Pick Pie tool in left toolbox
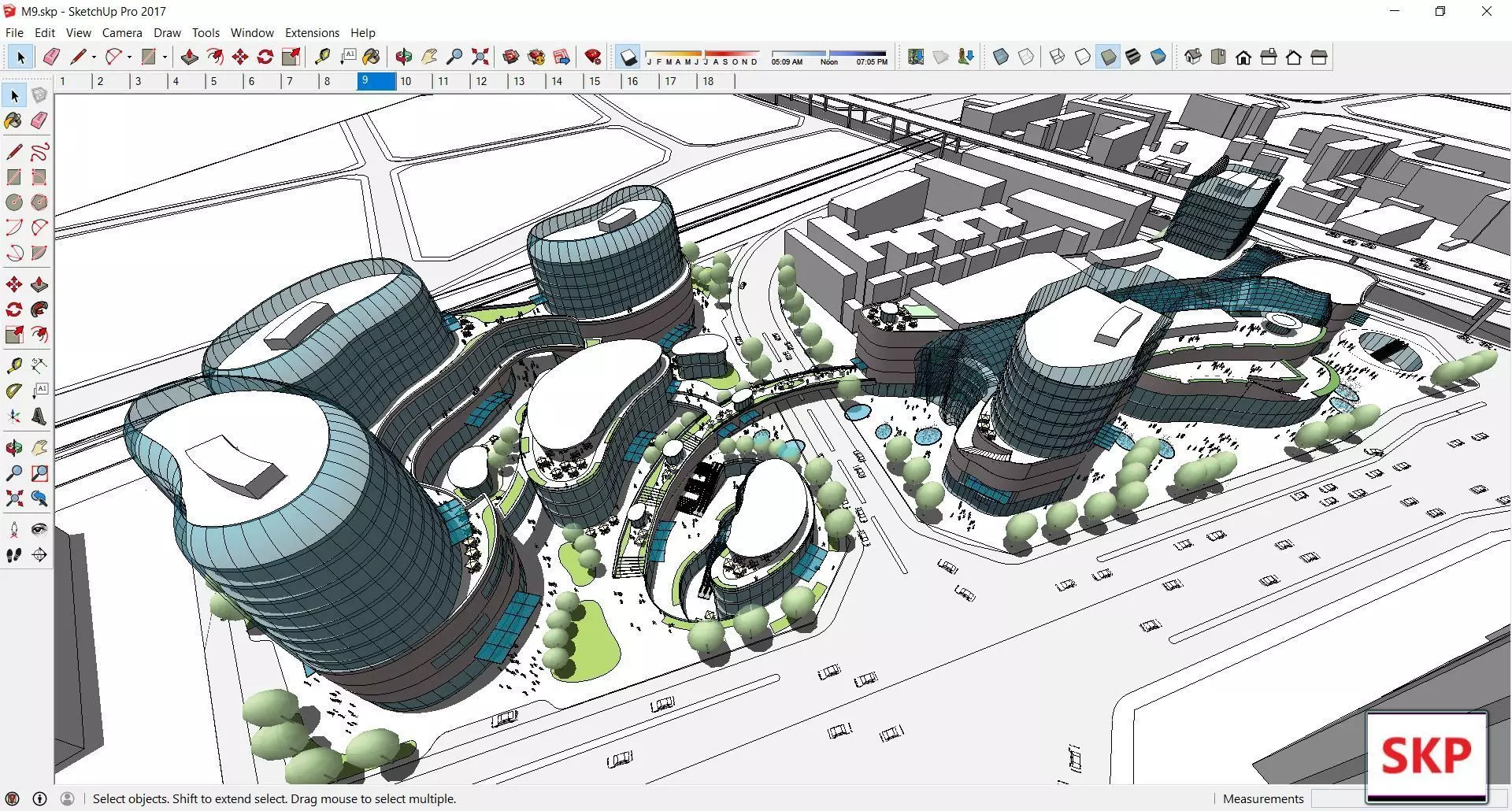The image size is (1512, 811). pyautogui.click(x=39, y=253)
